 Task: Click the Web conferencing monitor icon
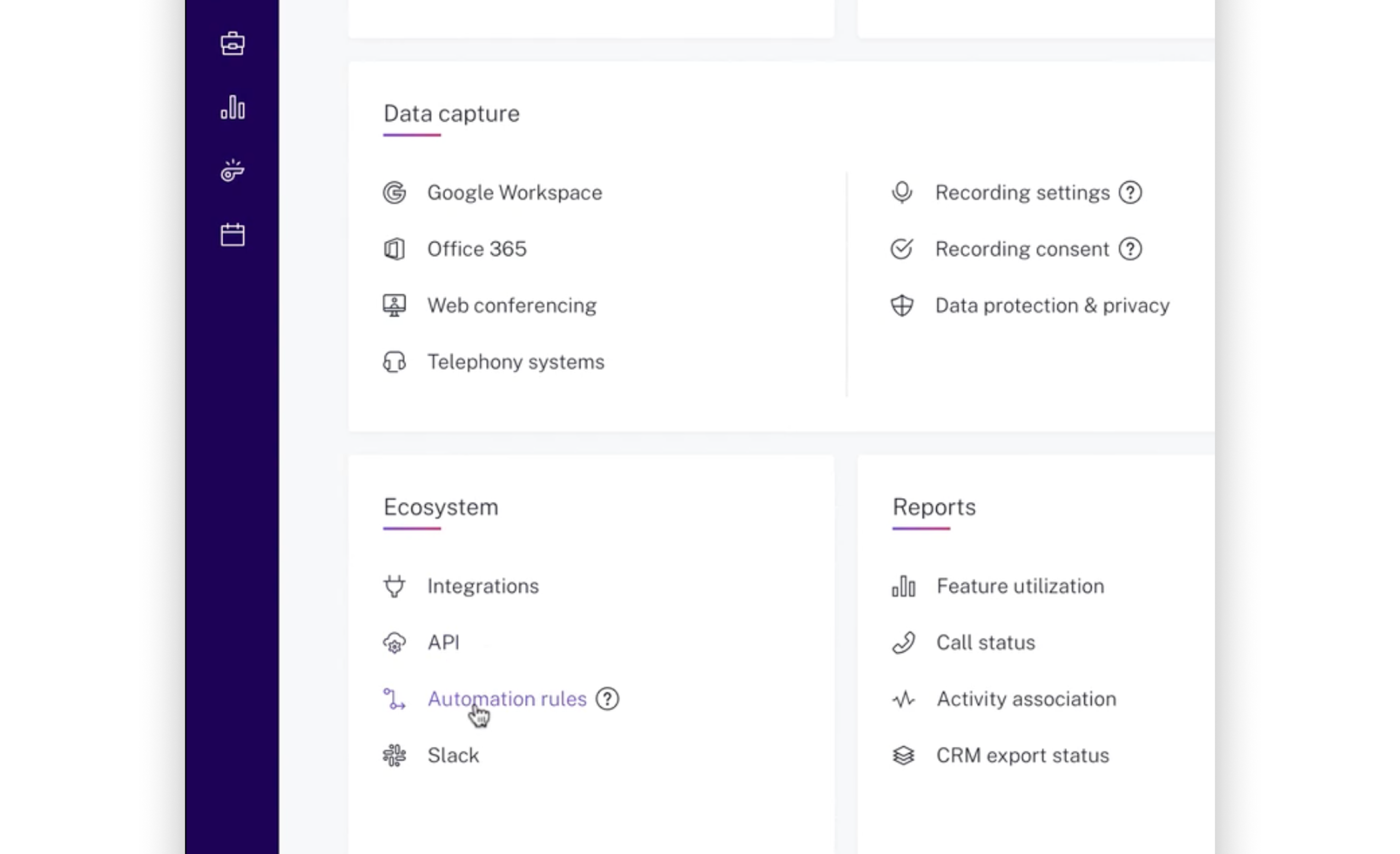pyautogui.click(x=394, y=305)
